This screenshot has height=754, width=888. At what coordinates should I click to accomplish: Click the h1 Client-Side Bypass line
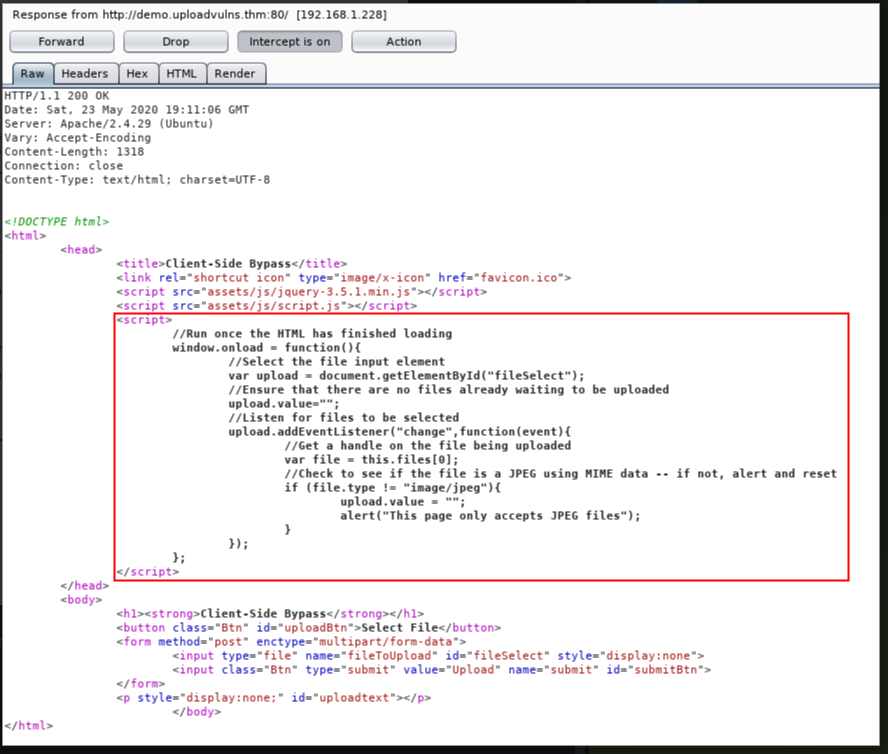point(270,614)
